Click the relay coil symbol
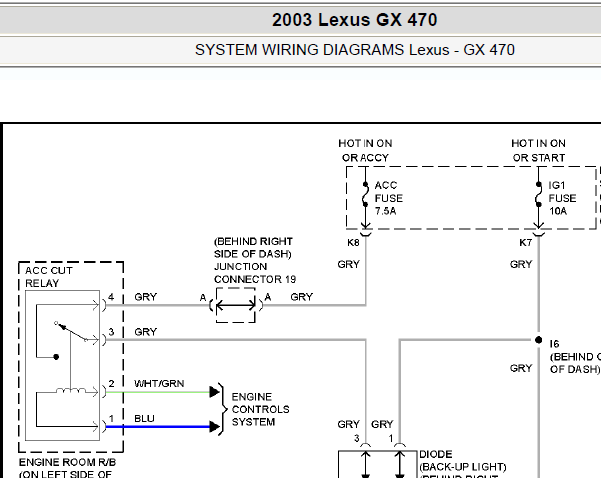Screen dimensions: 601x478 (x=71, y=391)
